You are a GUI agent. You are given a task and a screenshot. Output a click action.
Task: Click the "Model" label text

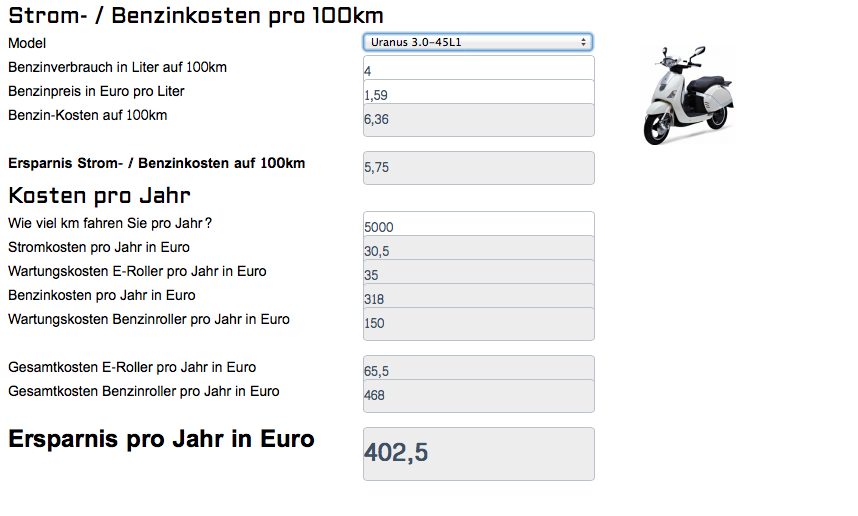[x=27, y=43]
